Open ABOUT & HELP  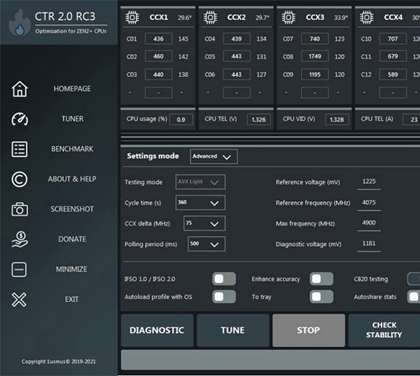[x=72, y=179]
